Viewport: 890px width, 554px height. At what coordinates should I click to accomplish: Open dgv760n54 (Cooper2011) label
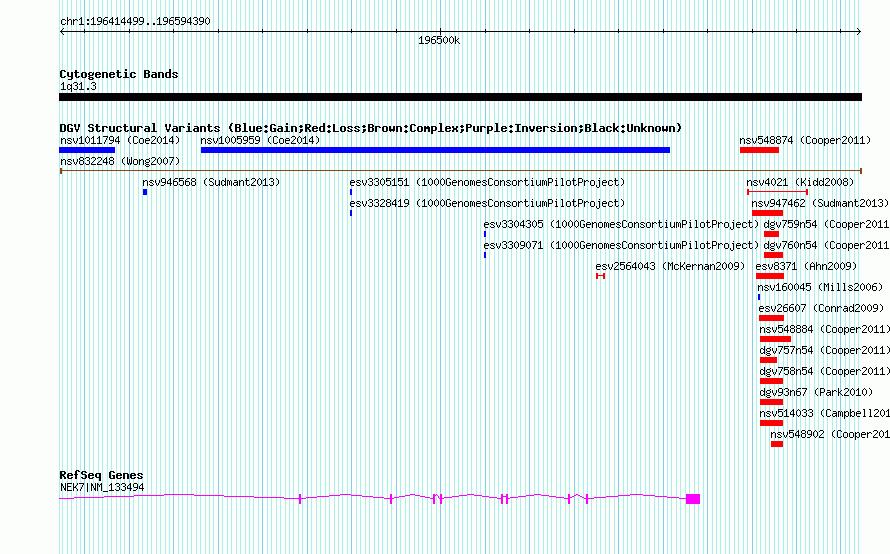point(826,245)
